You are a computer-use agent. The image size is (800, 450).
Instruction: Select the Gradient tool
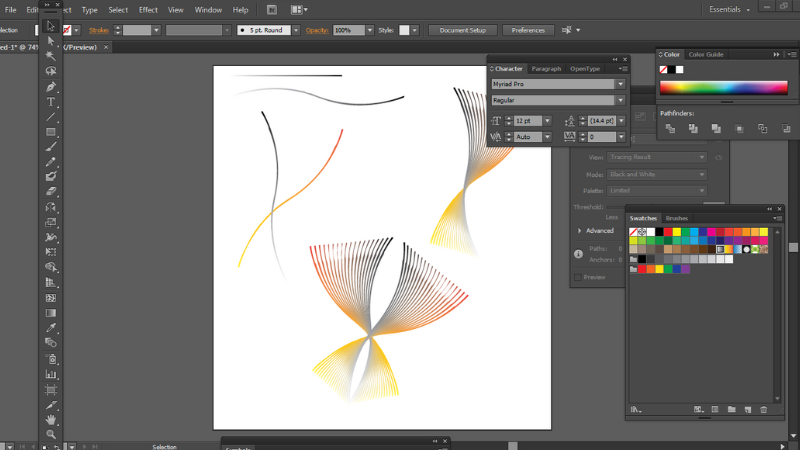pos(51,313)
